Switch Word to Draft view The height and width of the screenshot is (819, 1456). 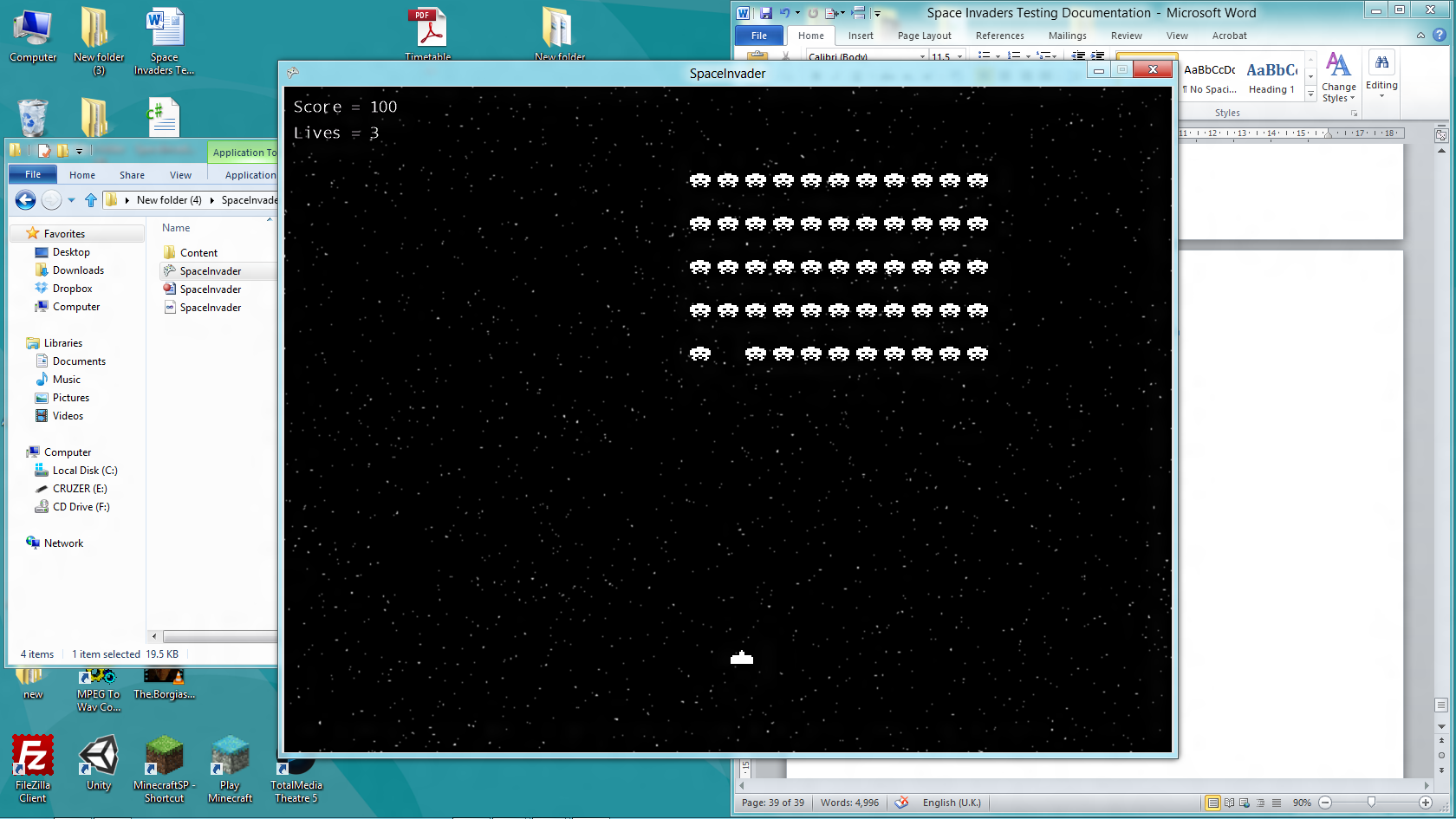pyautogui.click(x=1276, y=803)
